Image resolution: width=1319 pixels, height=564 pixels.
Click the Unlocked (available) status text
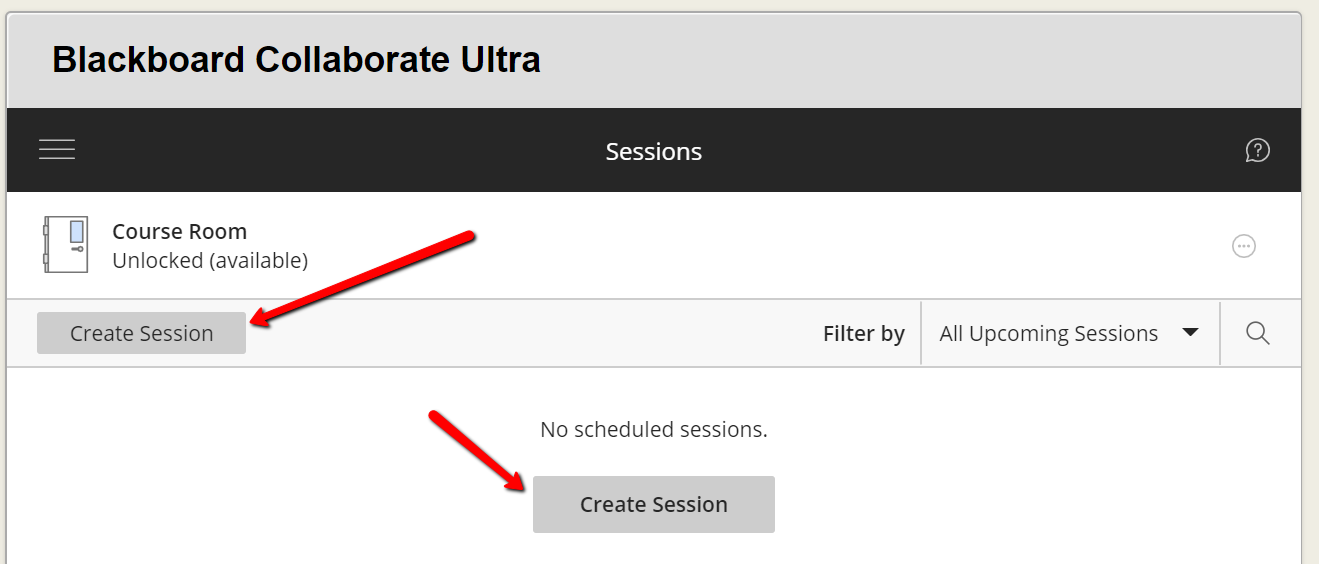click(210, 261)
